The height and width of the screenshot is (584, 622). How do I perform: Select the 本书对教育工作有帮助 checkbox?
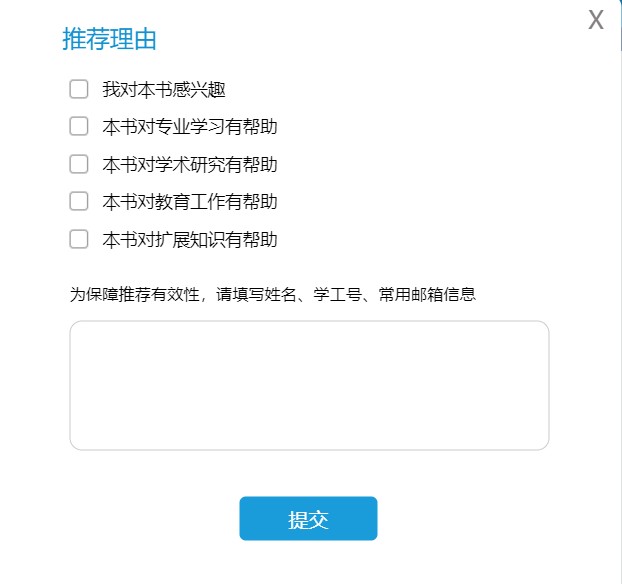tap(79, 201)
